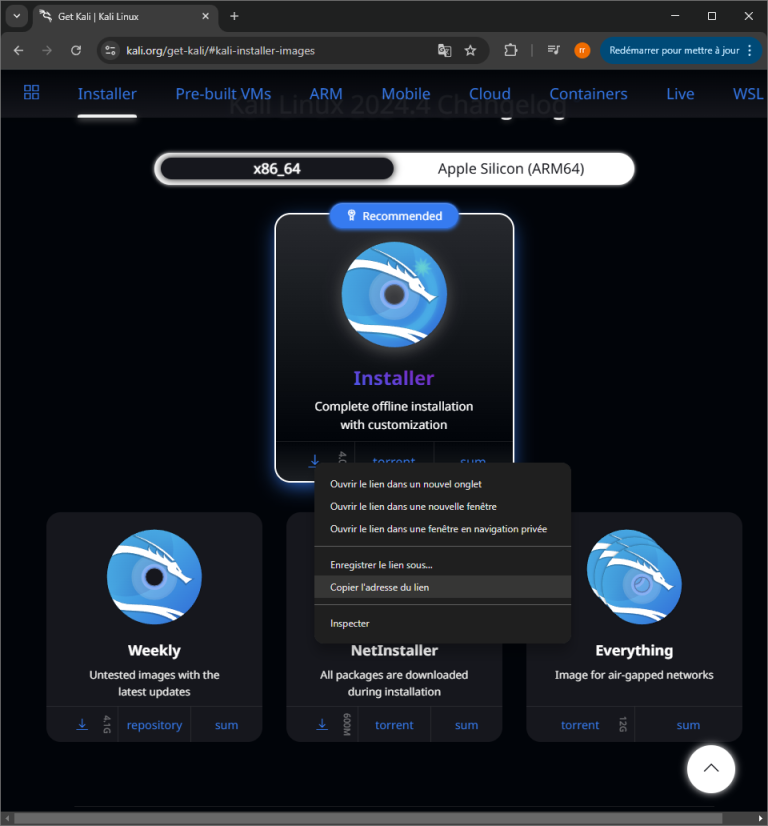
Task: Choose 'Copier l'adresse du lien' in context menu
Action: (x=379, y=587)
